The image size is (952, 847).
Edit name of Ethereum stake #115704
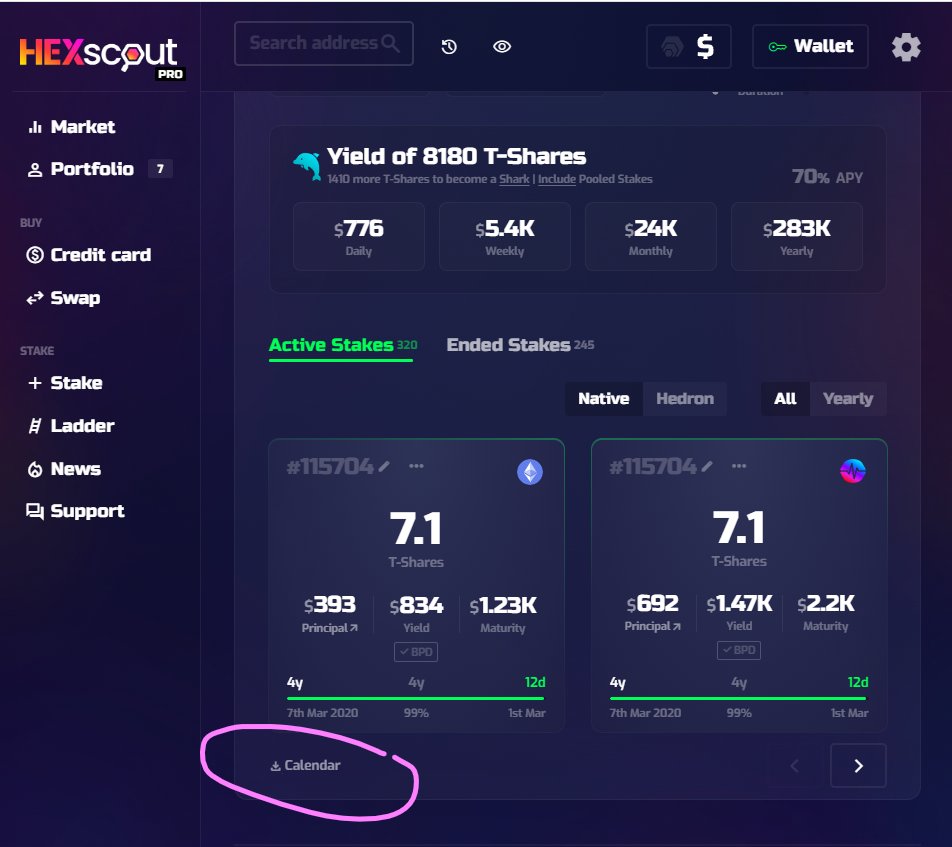[384, 466]
